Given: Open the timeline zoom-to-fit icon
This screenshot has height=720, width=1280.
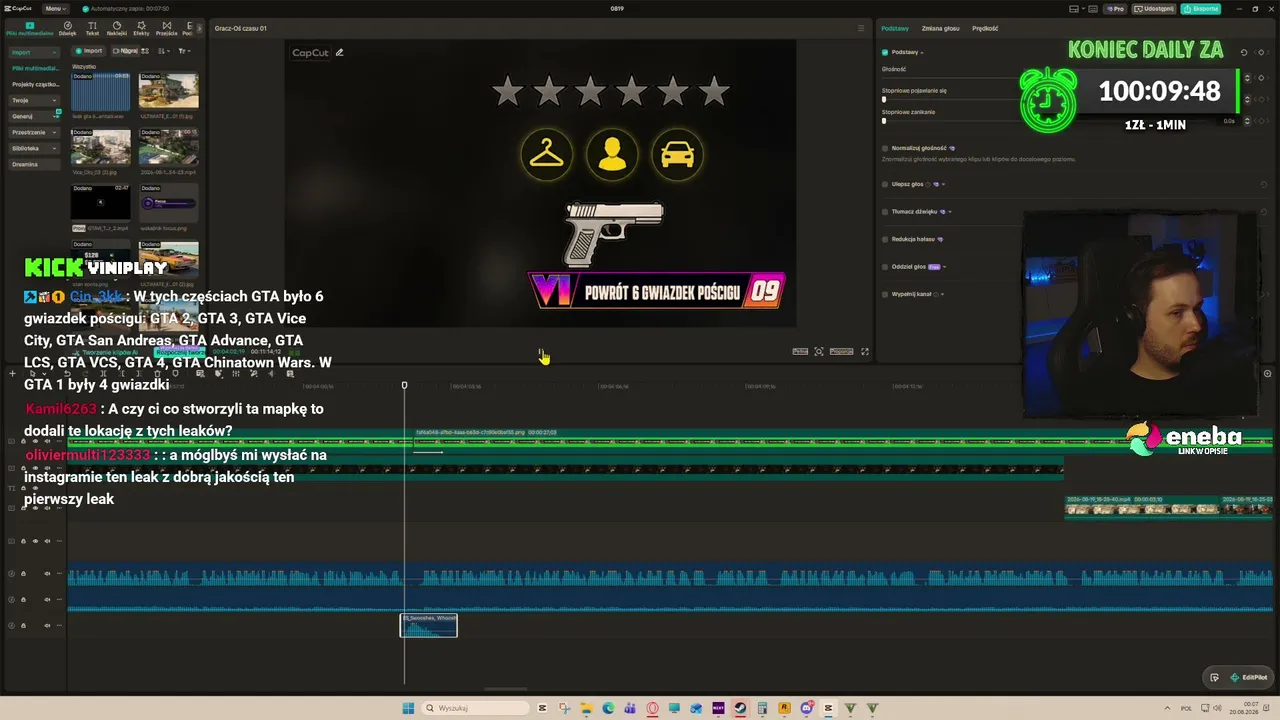Looking at the screenshot, I should tap(1267, 374).
